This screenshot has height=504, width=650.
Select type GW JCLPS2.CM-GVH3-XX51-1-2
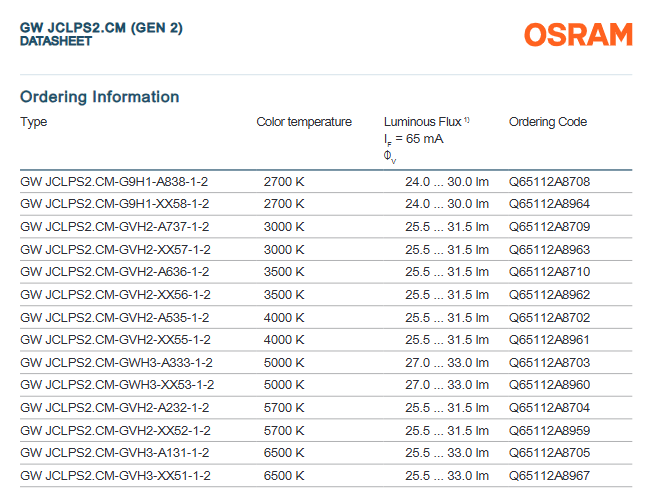115,476
